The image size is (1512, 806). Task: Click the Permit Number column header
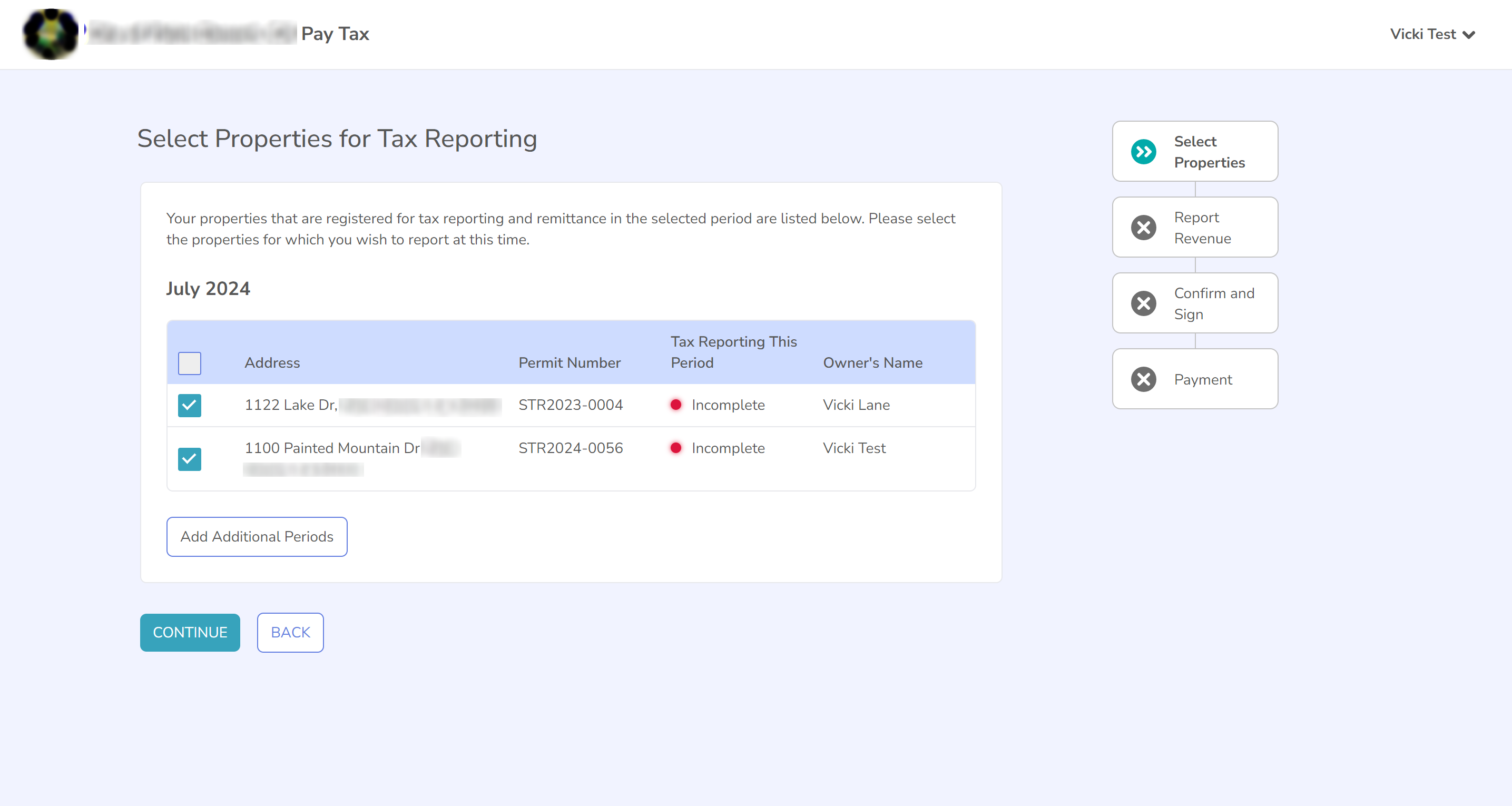point(570,363)
